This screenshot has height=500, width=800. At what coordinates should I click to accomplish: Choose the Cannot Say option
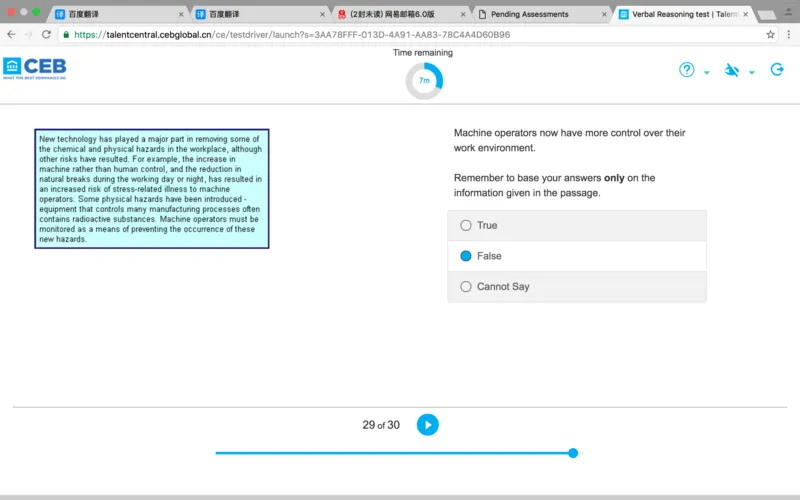466,287
